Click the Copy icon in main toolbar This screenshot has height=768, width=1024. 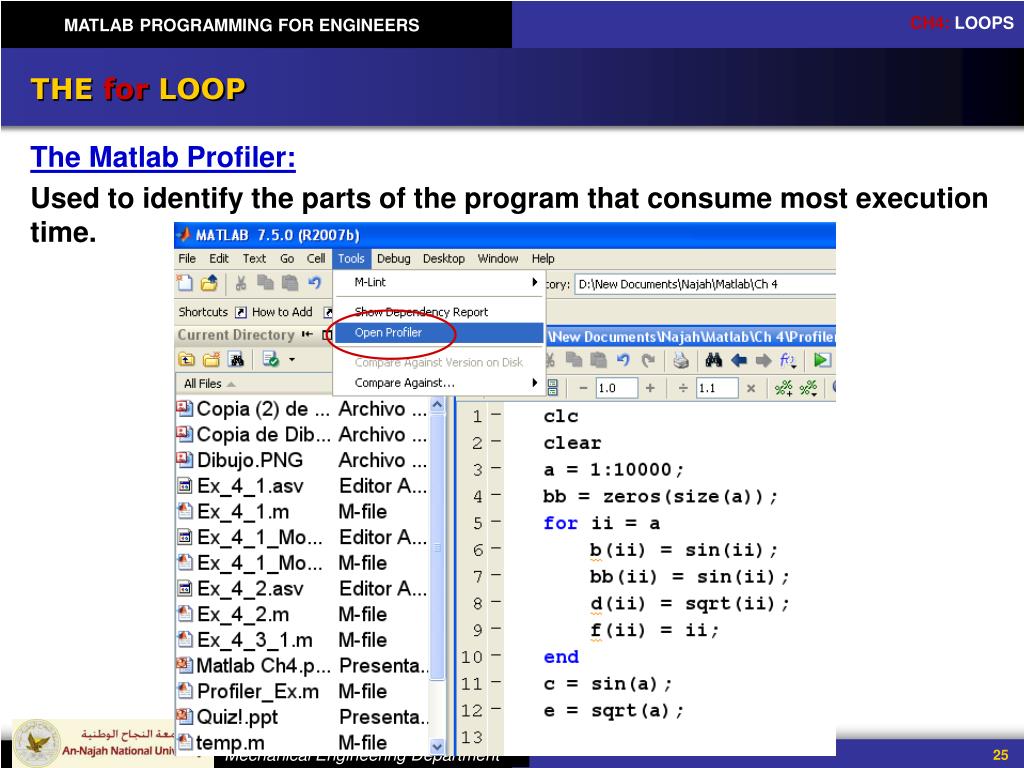[265, 283]
